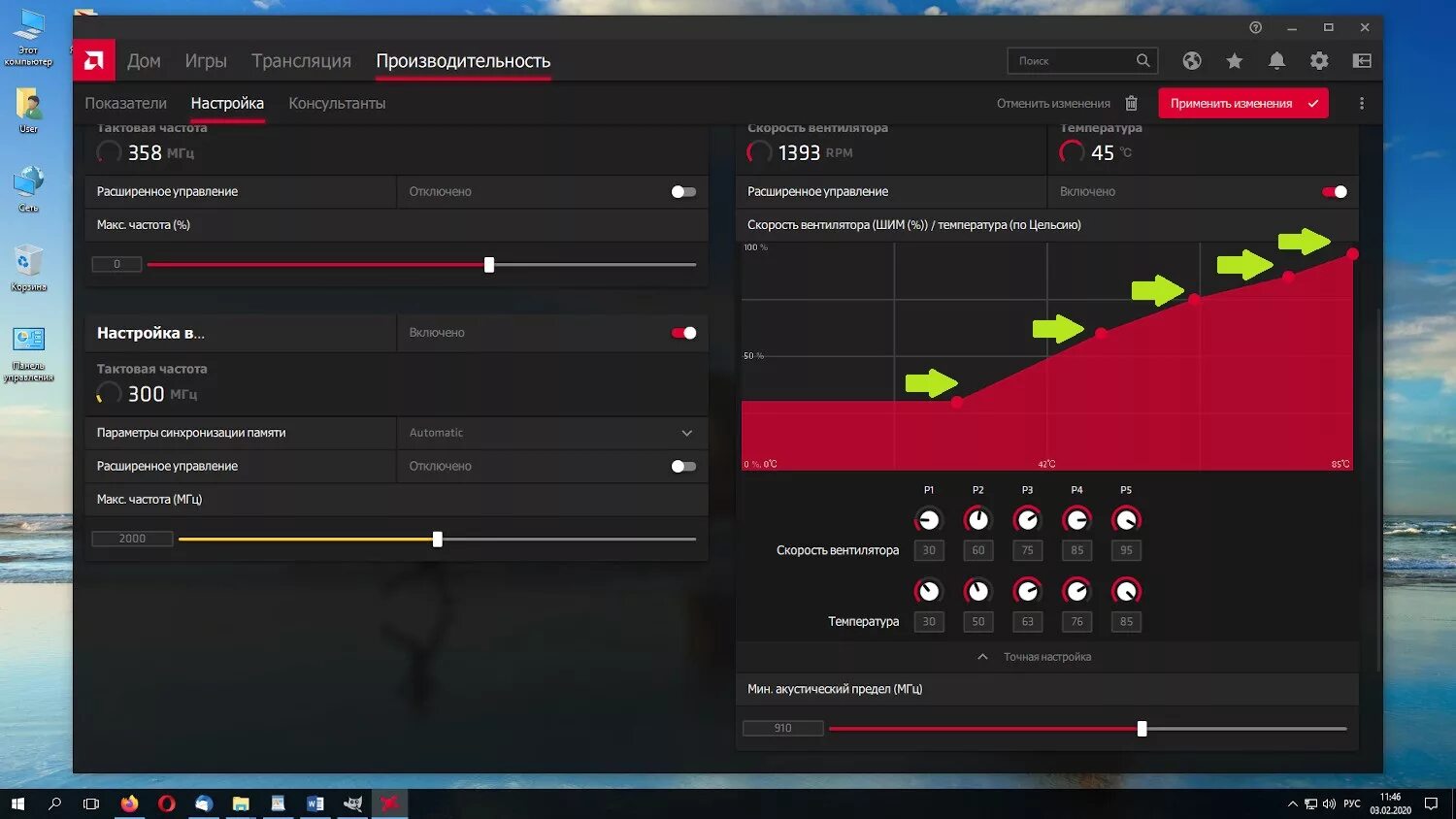Image resolution: width=1456 pixels, height=819 pixels.
Task: Click acoustic limit value box 910
Action: coord(782,728)
